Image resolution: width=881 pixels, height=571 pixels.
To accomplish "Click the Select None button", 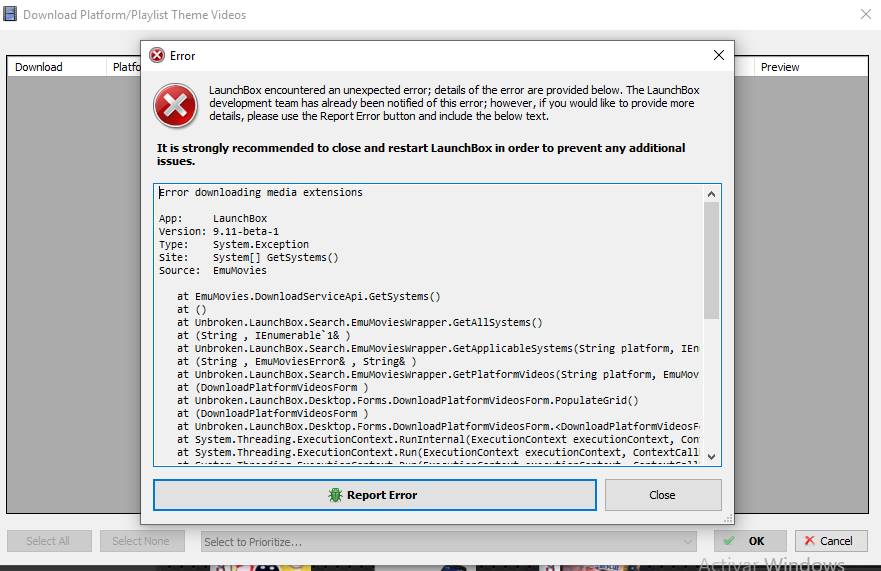I will pyautogui.click(x=142, y=541).
